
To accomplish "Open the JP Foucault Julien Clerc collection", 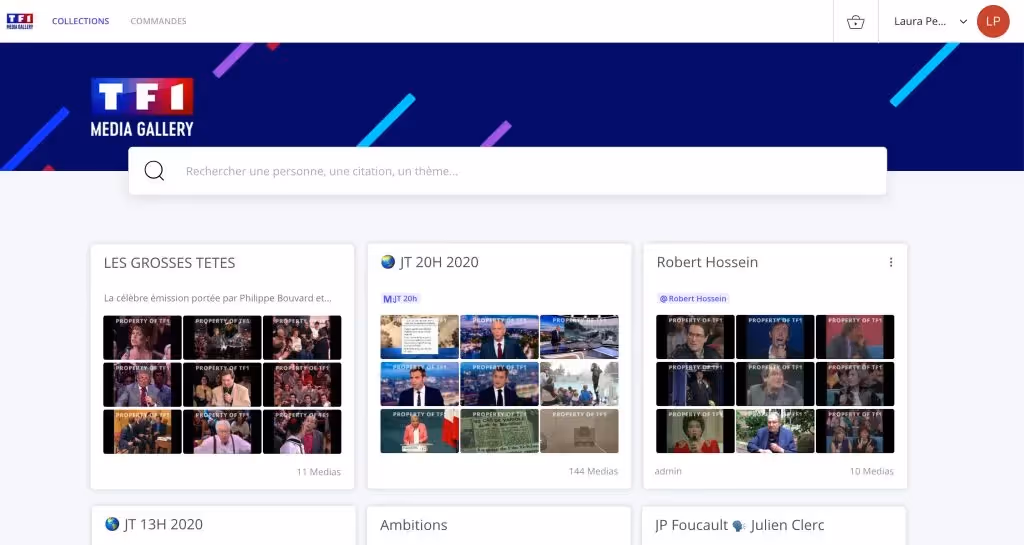I will pyautogui.click(x=739, y=525).
